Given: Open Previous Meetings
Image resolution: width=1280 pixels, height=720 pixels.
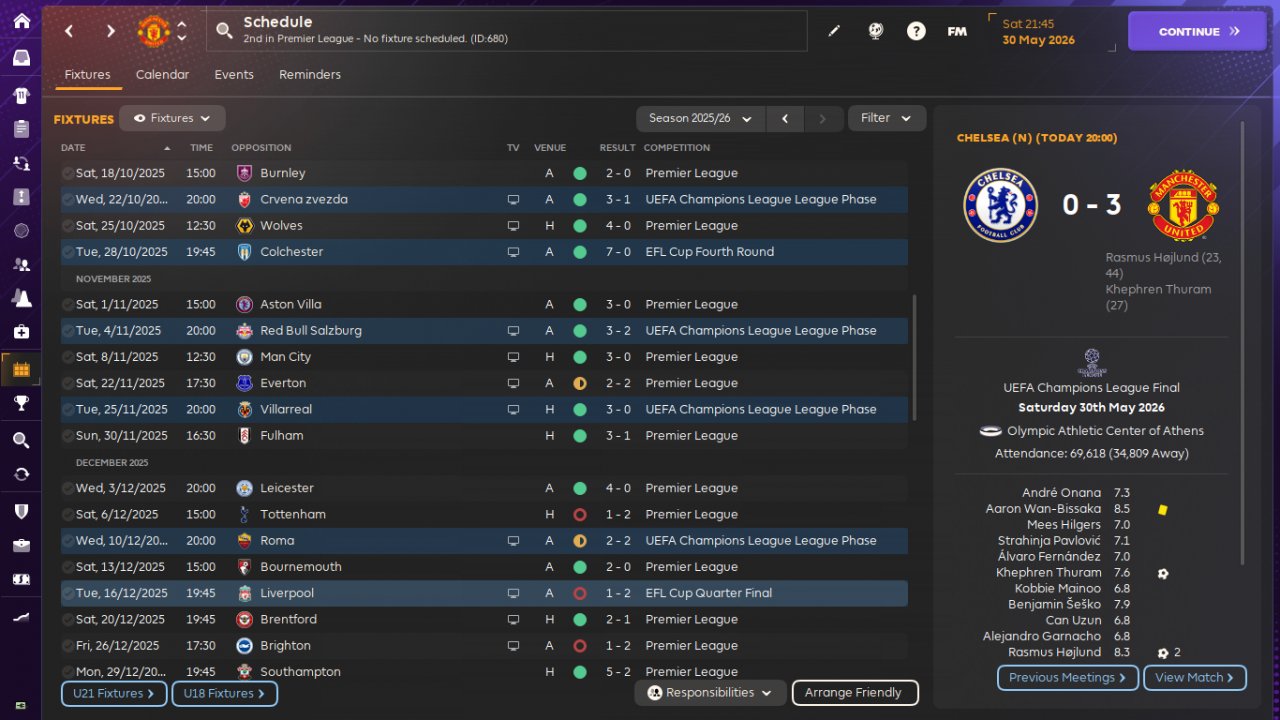Looking at the screenshot, I should tap(1068, 678).
